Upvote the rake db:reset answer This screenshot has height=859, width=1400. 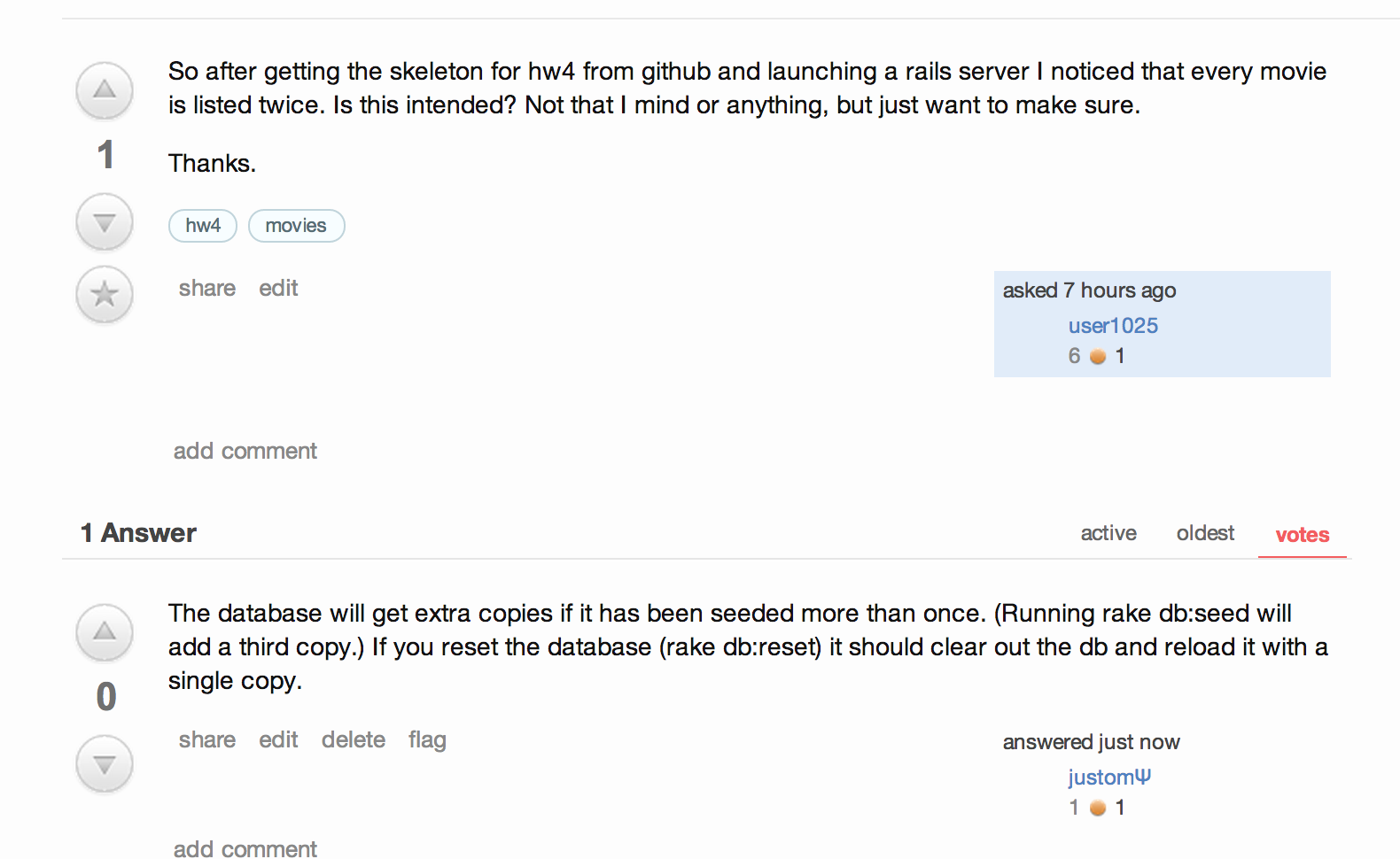105,632
